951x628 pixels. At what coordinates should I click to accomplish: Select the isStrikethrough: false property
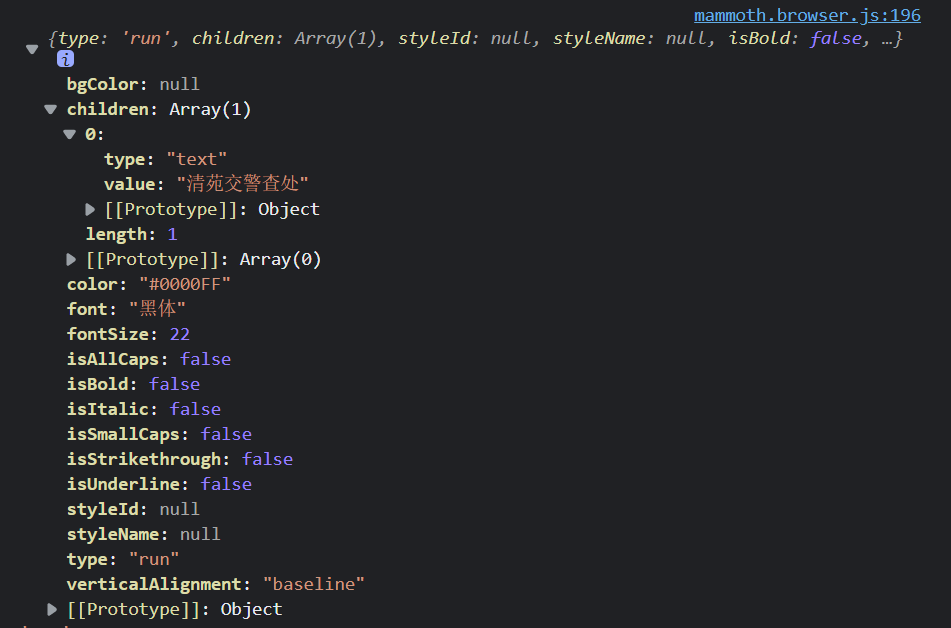point(180,459)
